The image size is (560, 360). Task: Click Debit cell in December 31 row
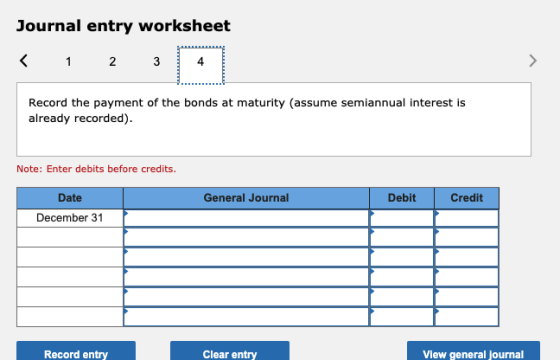pyautogui.click(x=402, y=218)
